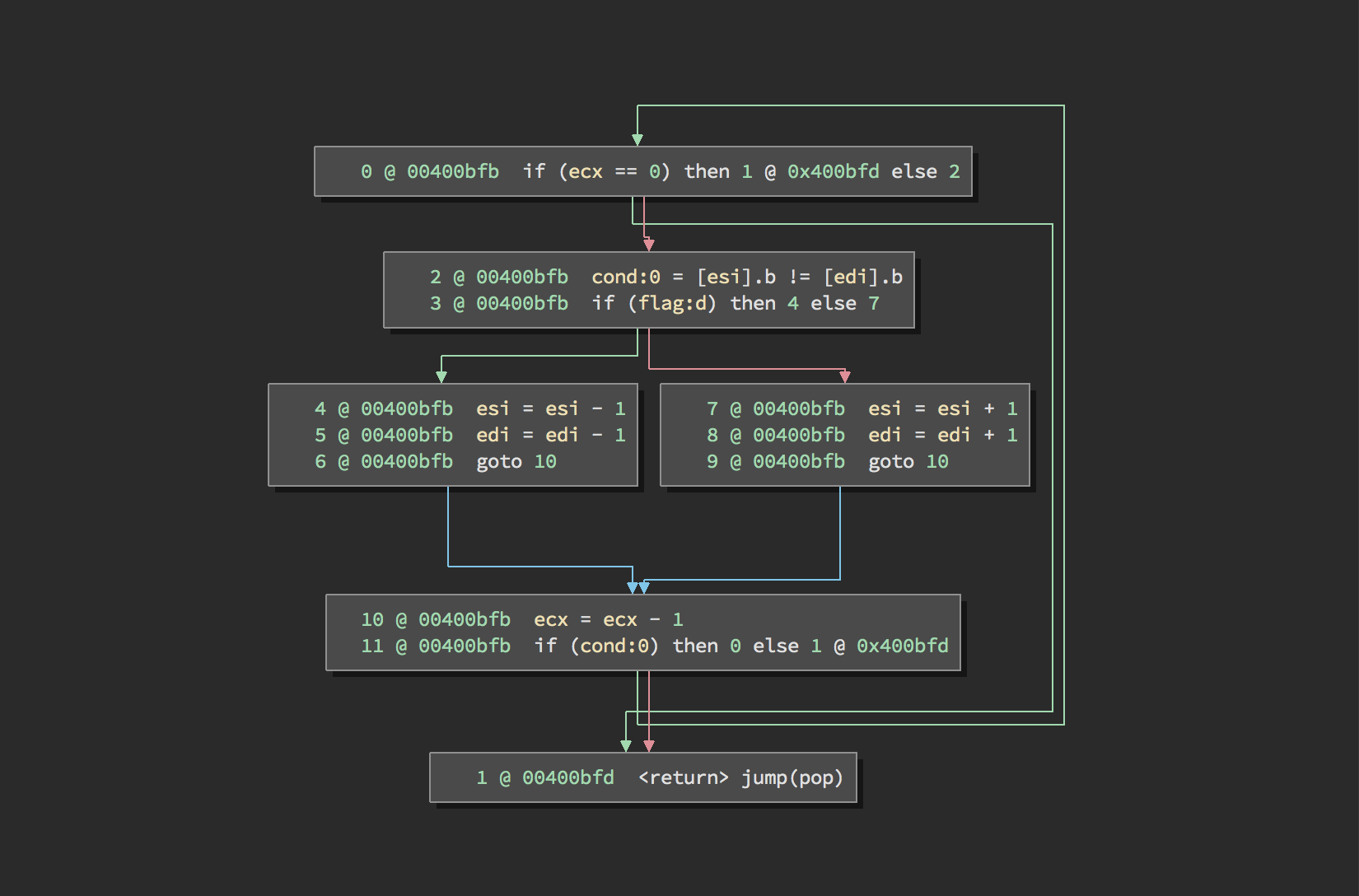Follow "goto 10" on instruction line 6
This screenshot has height=896, width=1359.
[x=516, y=461]
